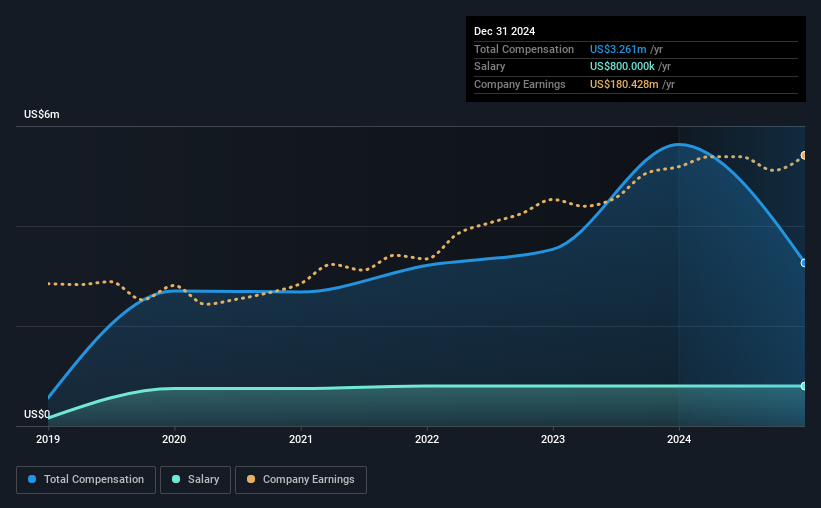
Task: Click the Company Earnings endpoint marker for Dec 2024
Action: 804,156
